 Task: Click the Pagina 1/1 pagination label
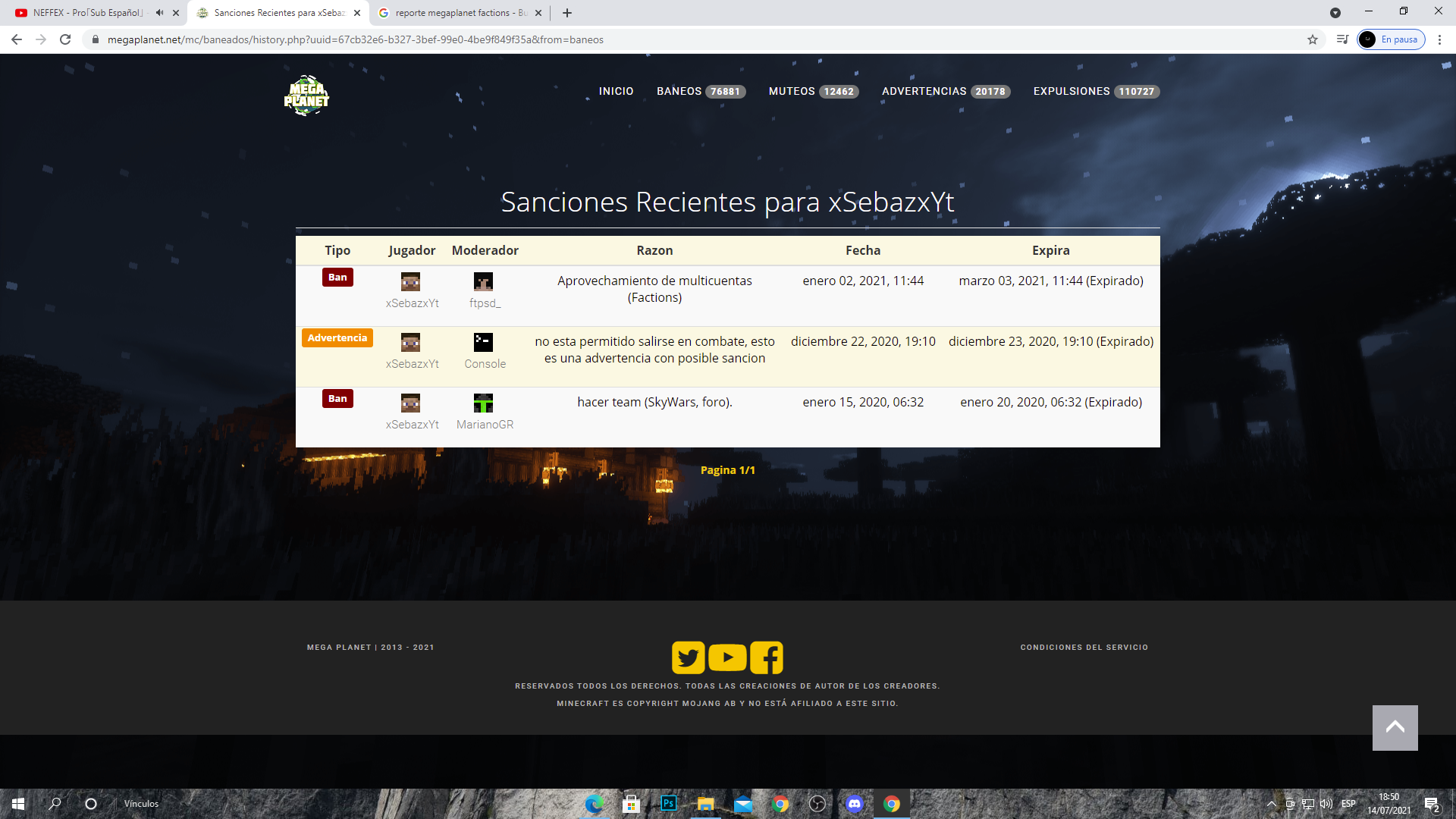pos(728,470)
